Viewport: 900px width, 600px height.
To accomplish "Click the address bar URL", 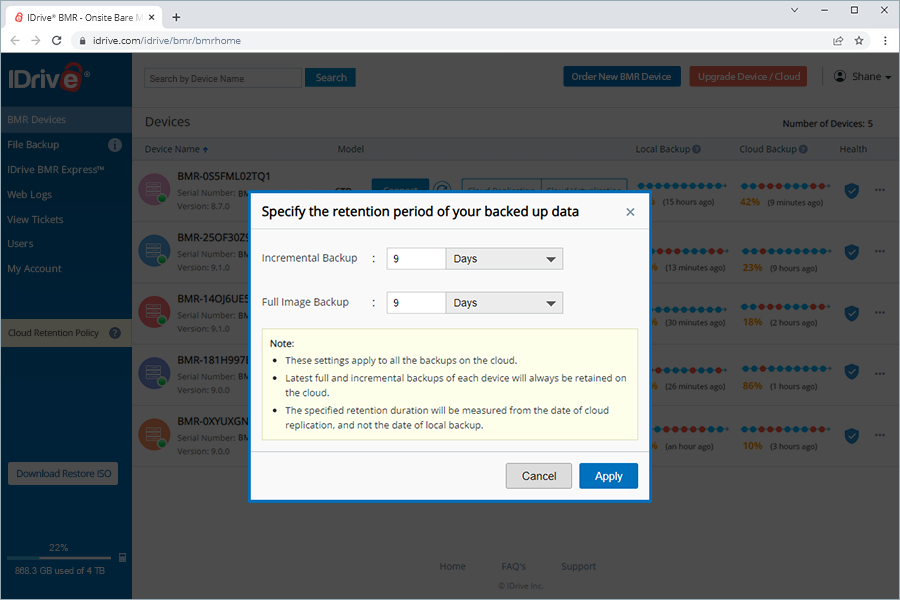I will [167, 41].
